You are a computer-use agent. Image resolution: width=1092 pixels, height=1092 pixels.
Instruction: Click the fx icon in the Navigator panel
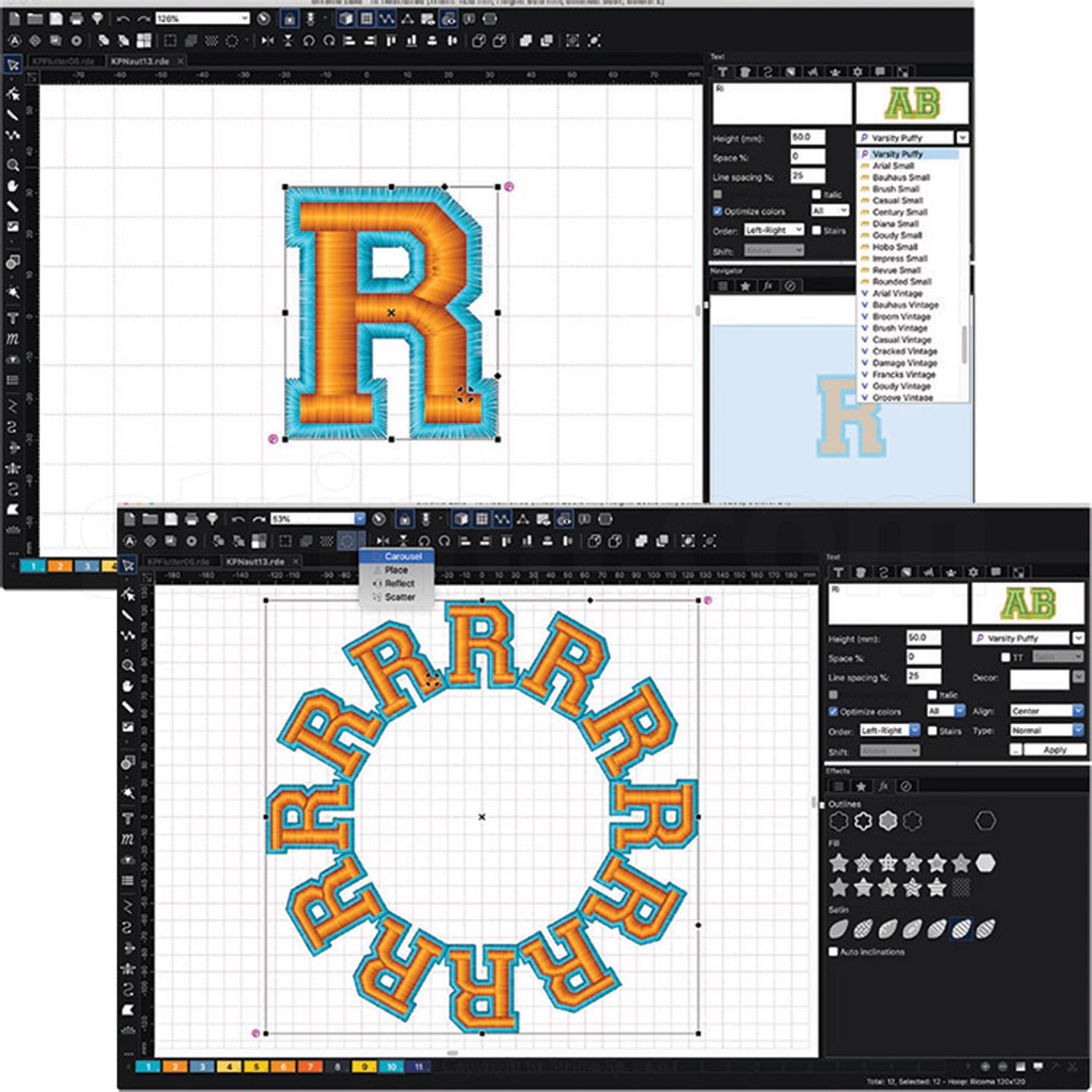coord(769,287)
